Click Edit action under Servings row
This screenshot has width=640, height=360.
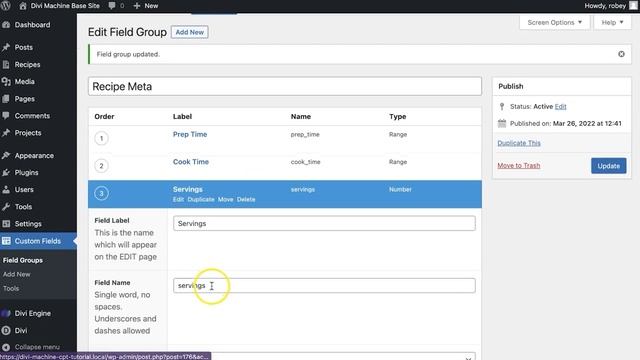178,200
